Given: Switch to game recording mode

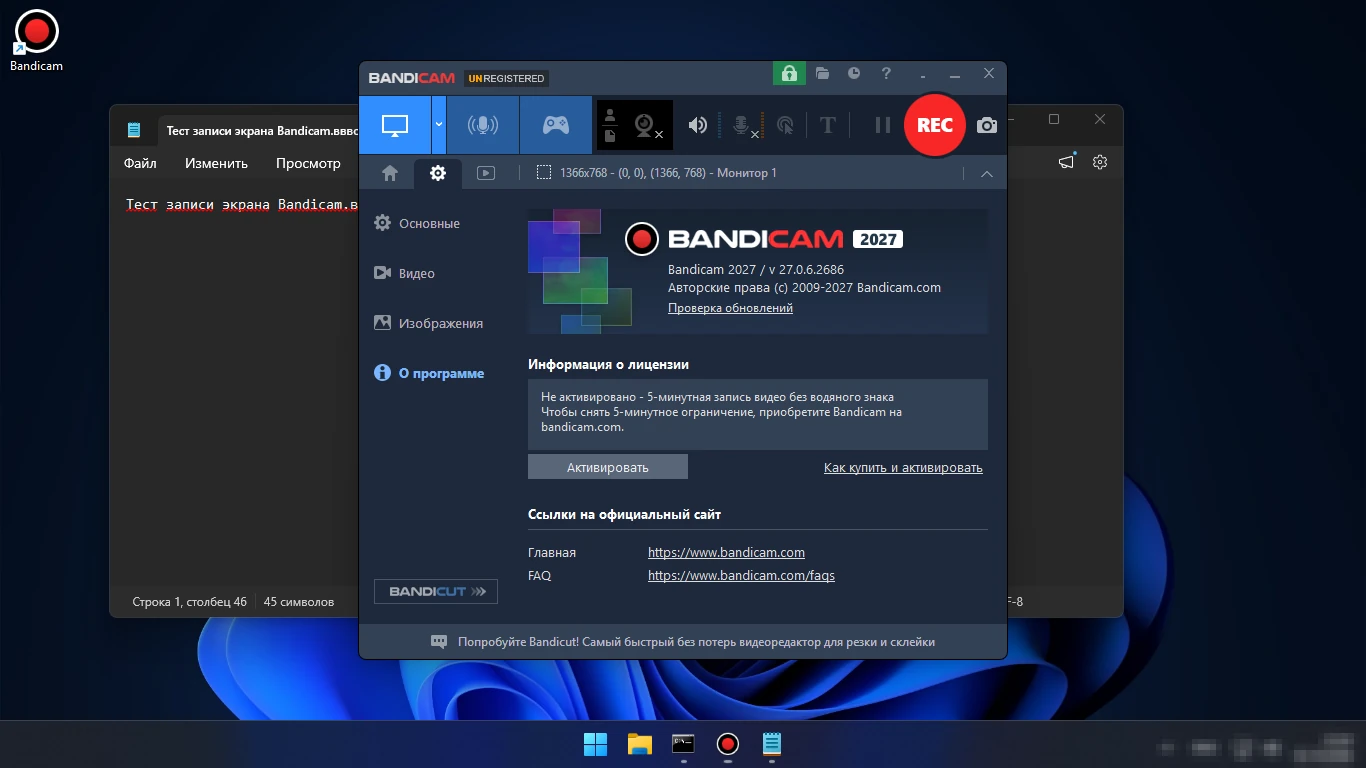Looking at the screenshot, I should (x=556, y=125).
